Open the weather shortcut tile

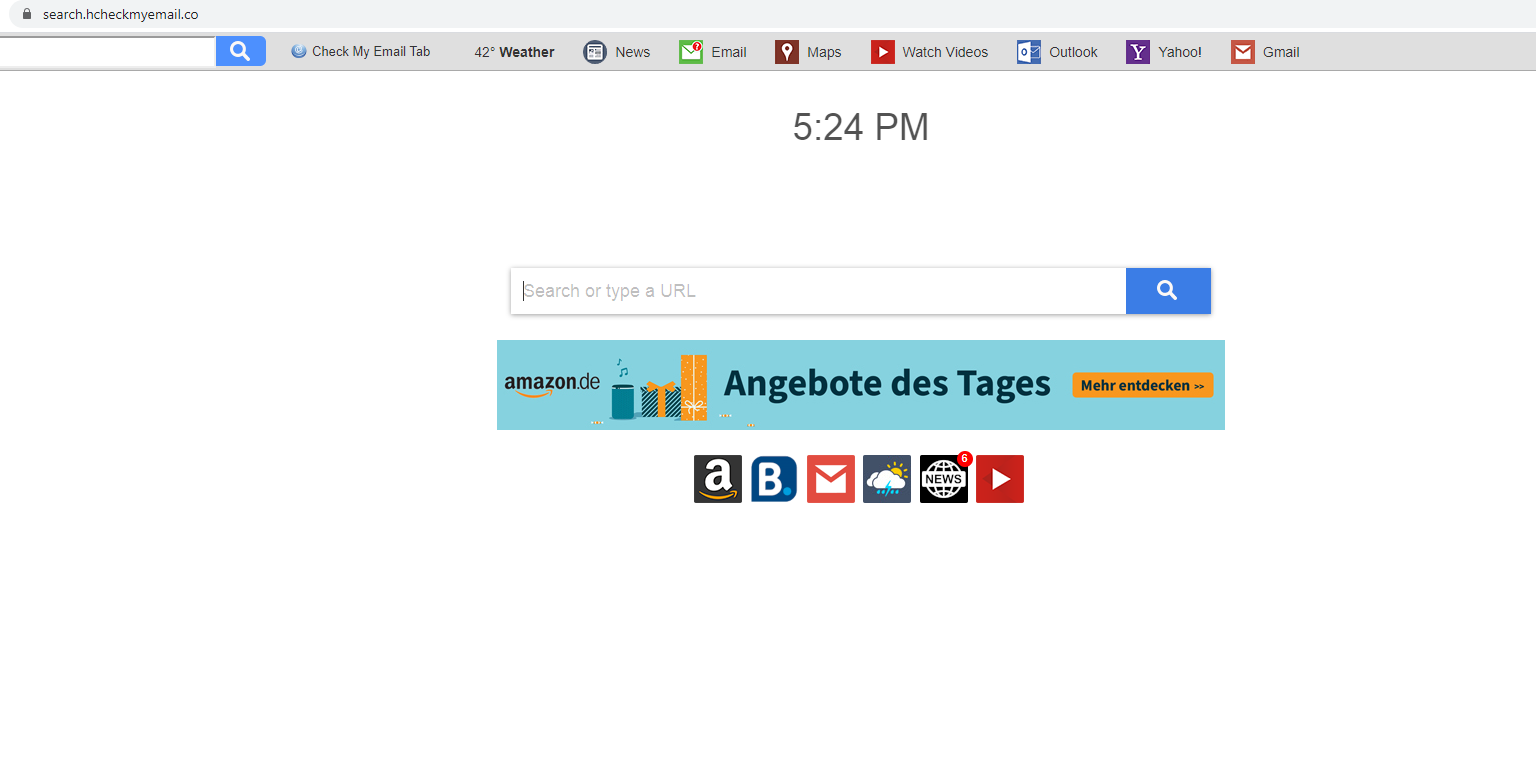tap(887, 479)
